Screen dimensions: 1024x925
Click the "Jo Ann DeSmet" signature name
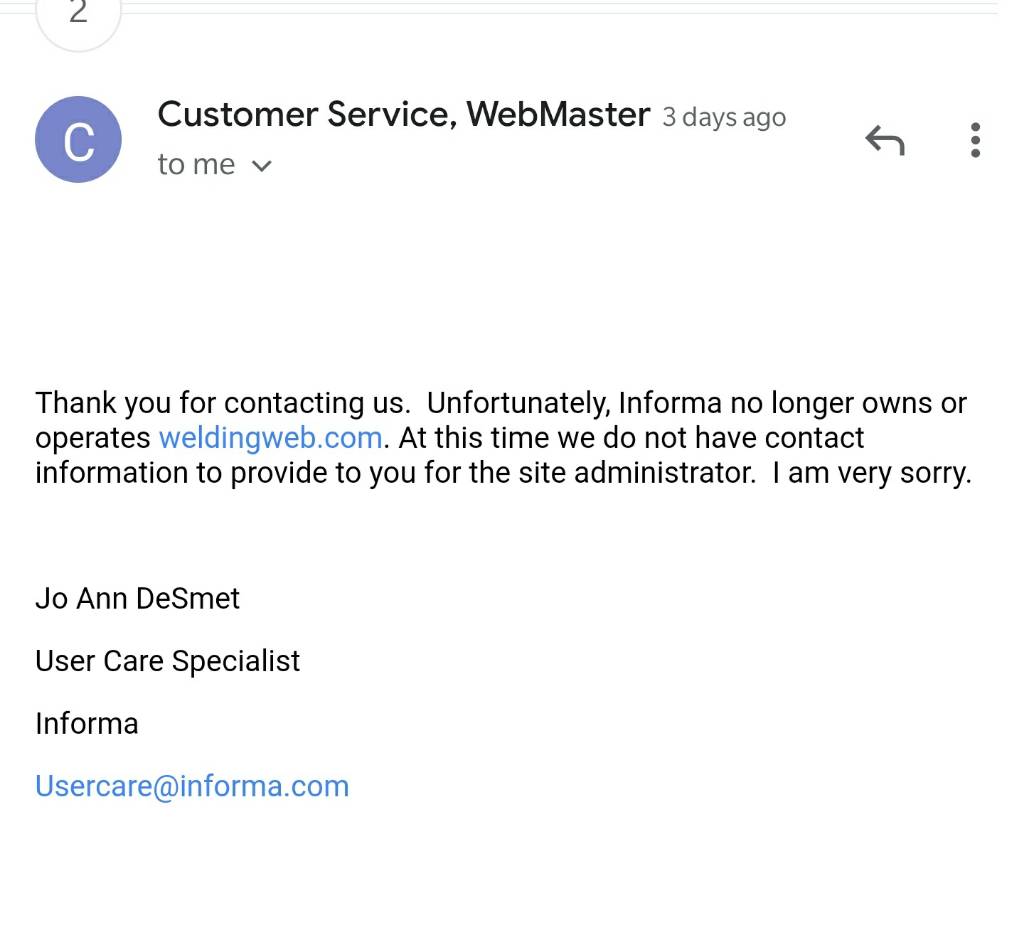[138, 598]
